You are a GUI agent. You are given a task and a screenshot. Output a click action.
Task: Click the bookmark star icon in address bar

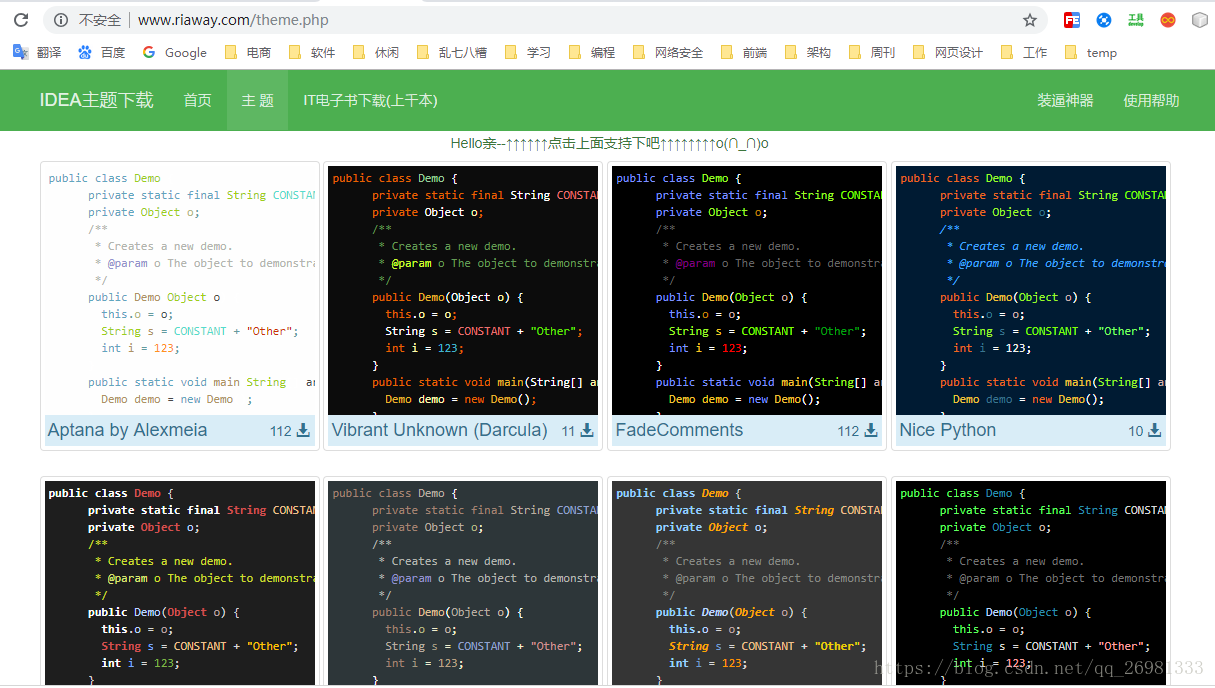[x=1030, y=20]
